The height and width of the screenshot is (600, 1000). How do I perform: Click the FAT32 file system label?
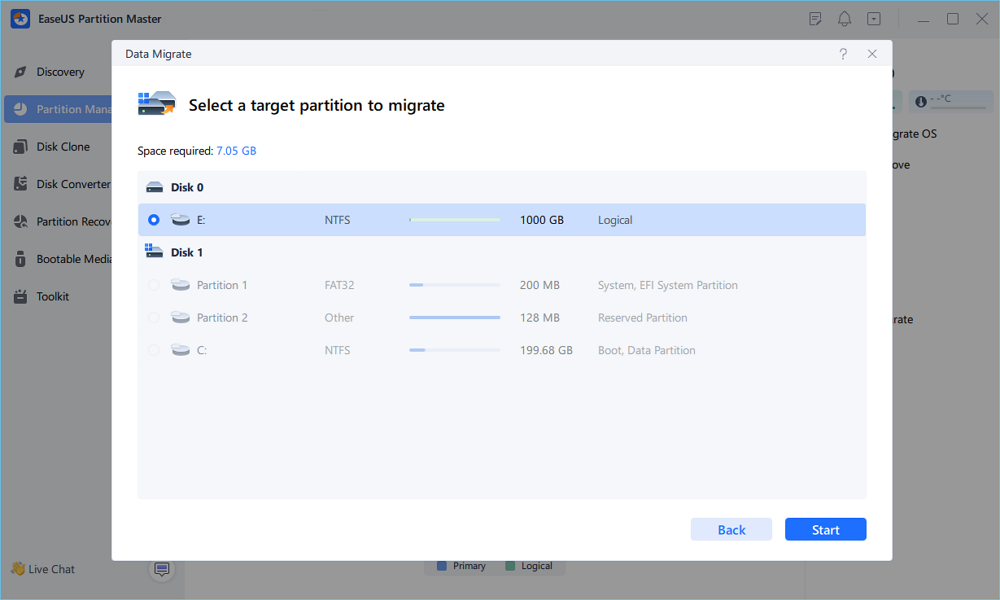pos(339,285)
